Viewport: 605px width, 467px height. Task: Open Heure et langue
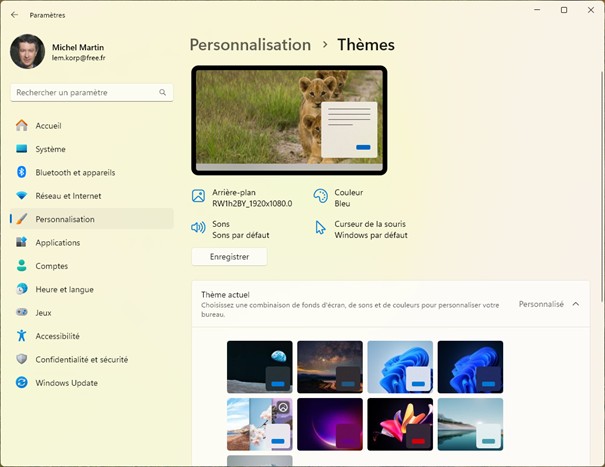(92, 289)
